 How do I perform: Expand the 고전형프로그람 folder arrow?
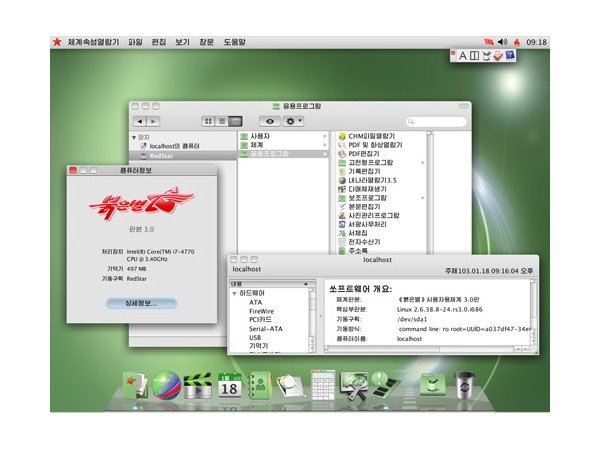[422, 163]
